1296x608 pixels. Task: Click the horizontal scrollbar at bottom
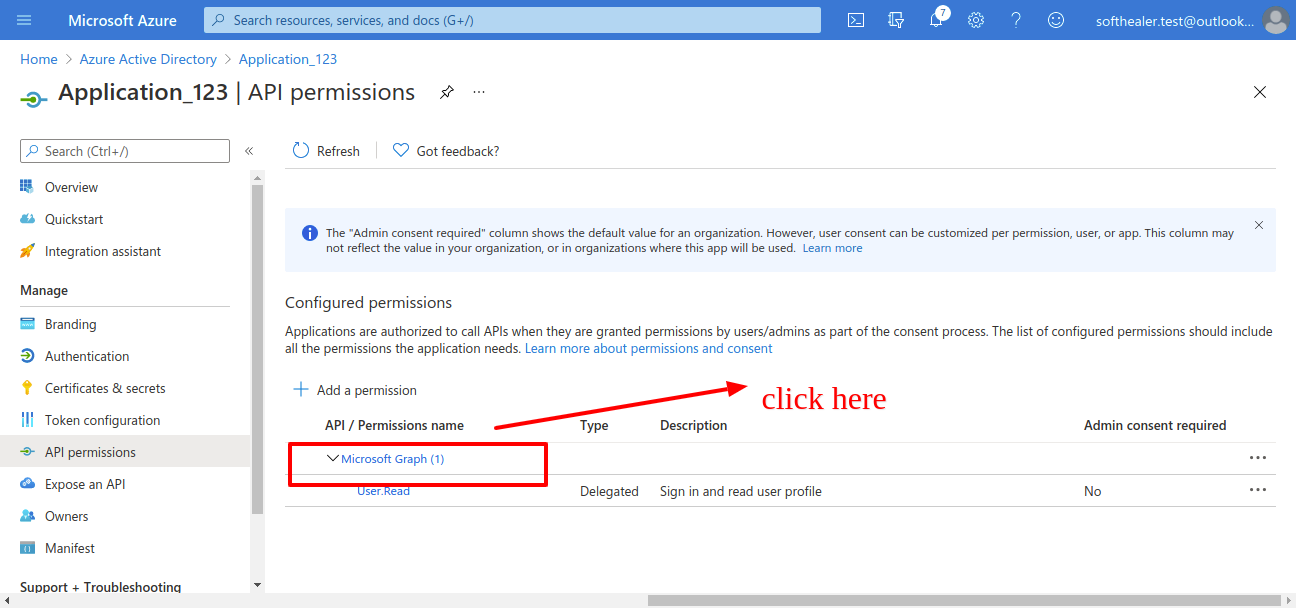[x=964, y=600]
